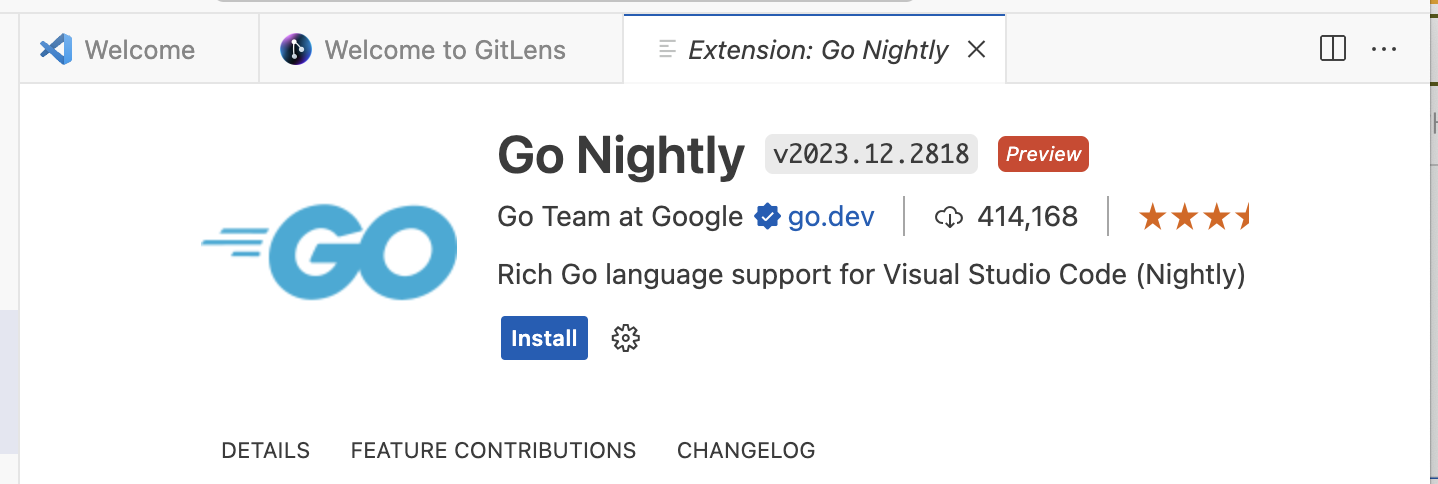
Task: Close the Extension: Go Nightly tab
Action: [977, 49]
